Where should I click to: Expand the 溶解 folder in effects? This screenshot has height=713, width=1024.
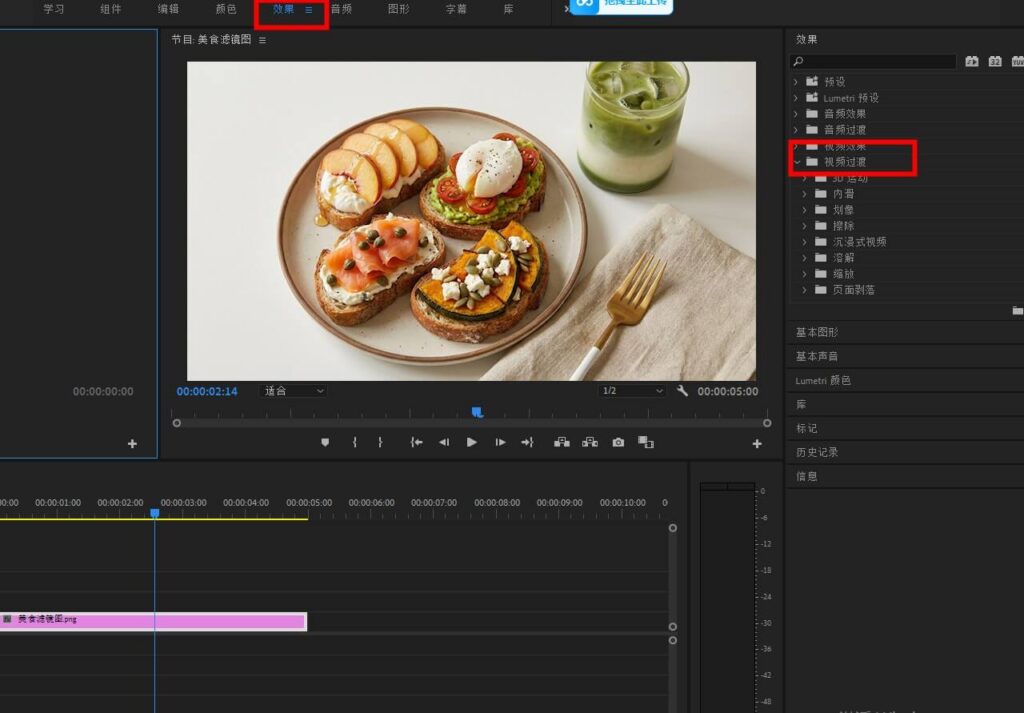coord(805,258)
